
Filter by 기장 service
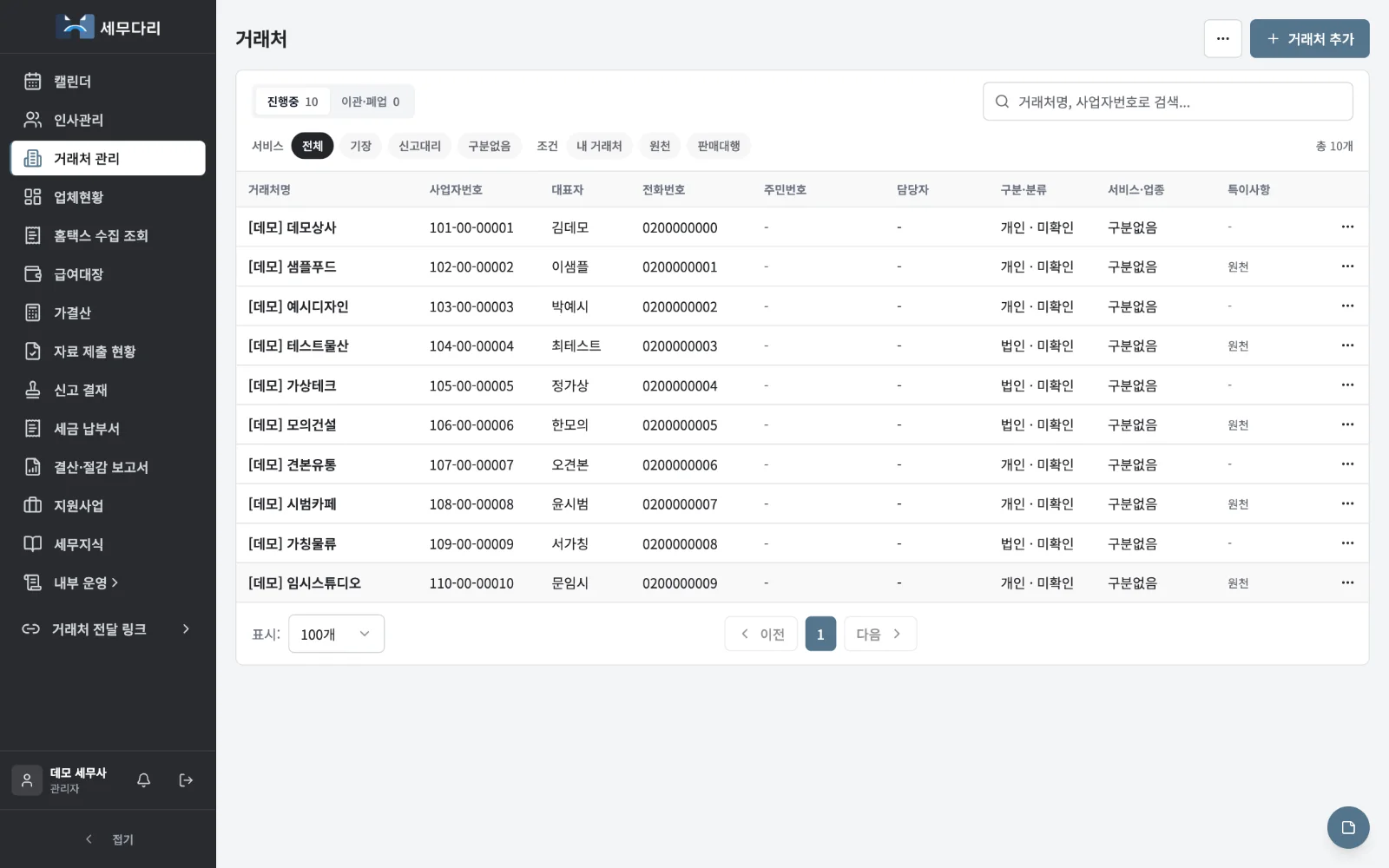(360, 146)
